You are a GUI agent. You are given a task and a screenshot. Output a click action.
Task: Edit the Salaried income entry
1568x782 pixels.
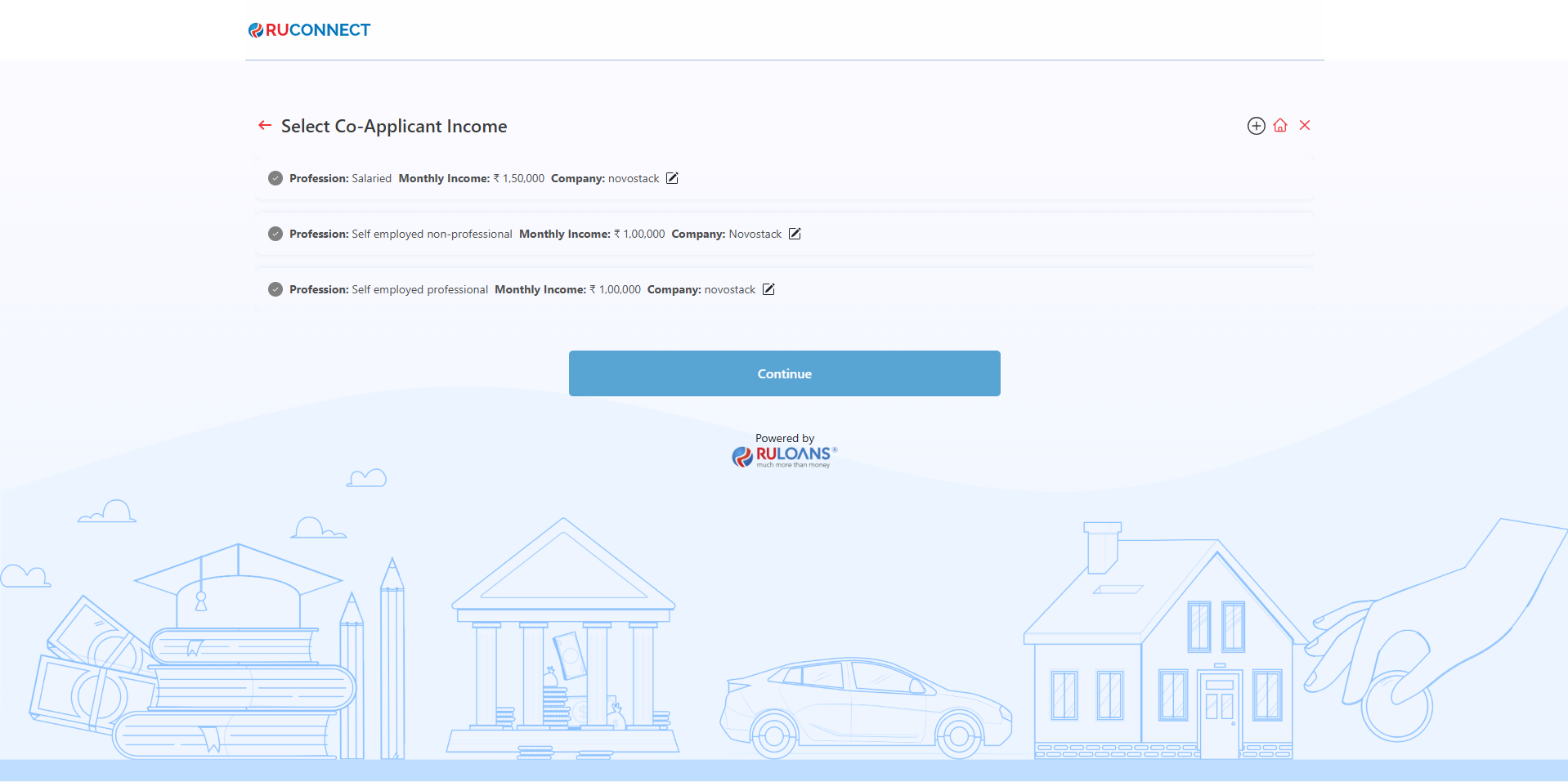tap(672, 178)
